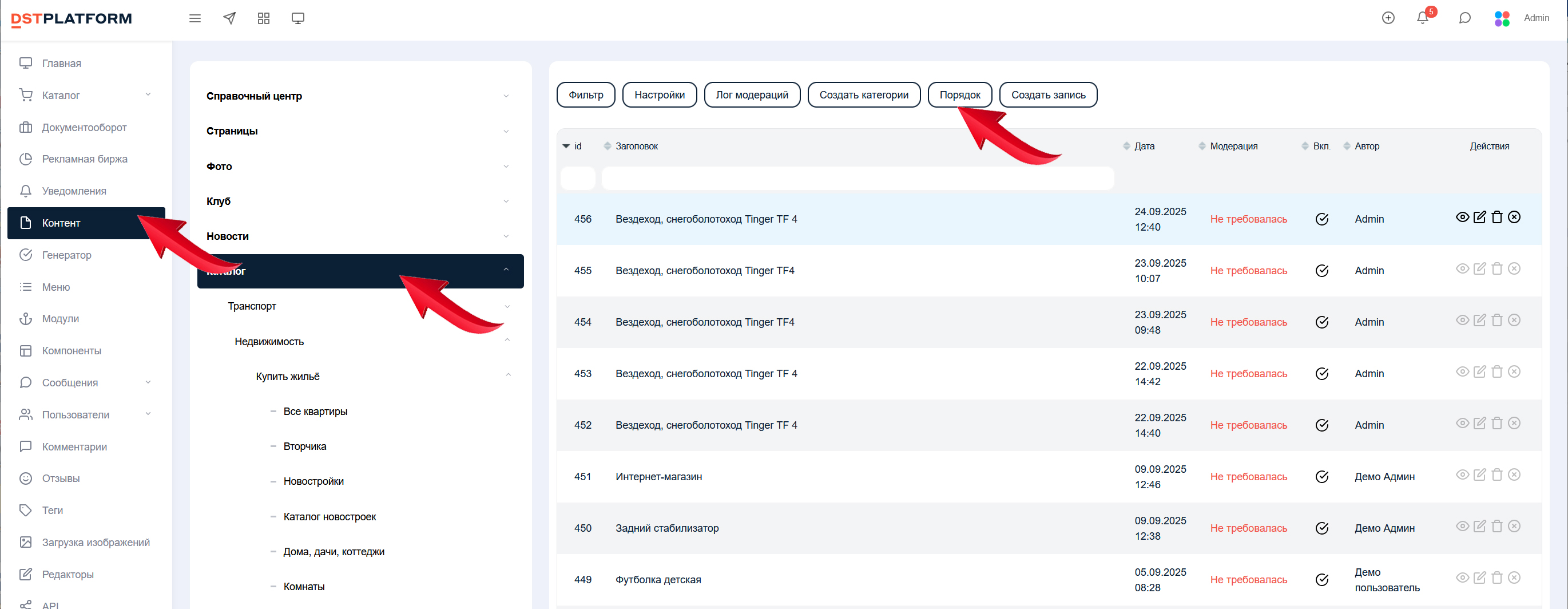Open notifications bell with badge
Viewport: 1568px width, 609px height.
(1423, 18)
